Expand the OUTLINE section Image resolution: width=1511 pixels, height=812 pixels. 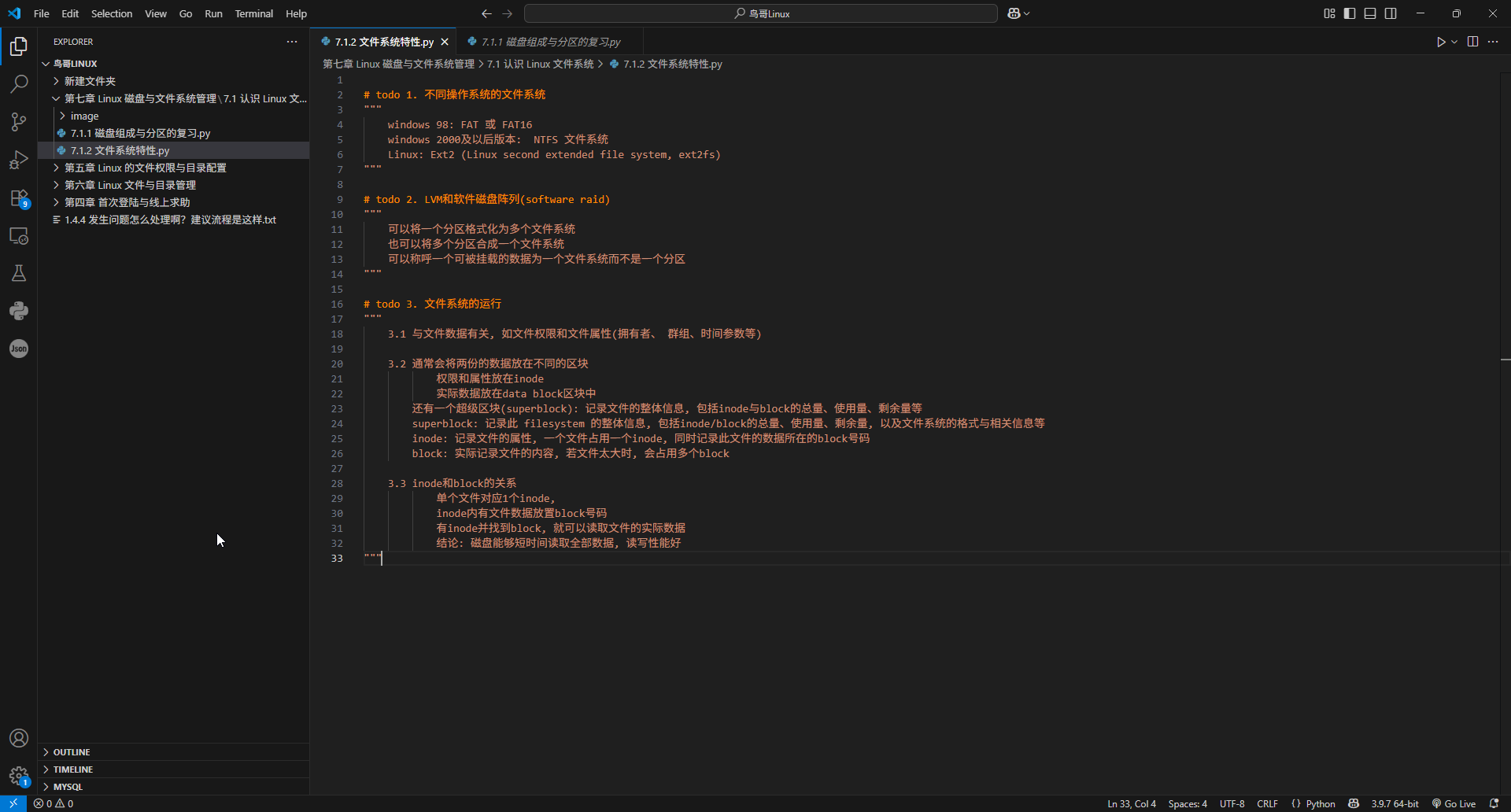tap(173, 752)
